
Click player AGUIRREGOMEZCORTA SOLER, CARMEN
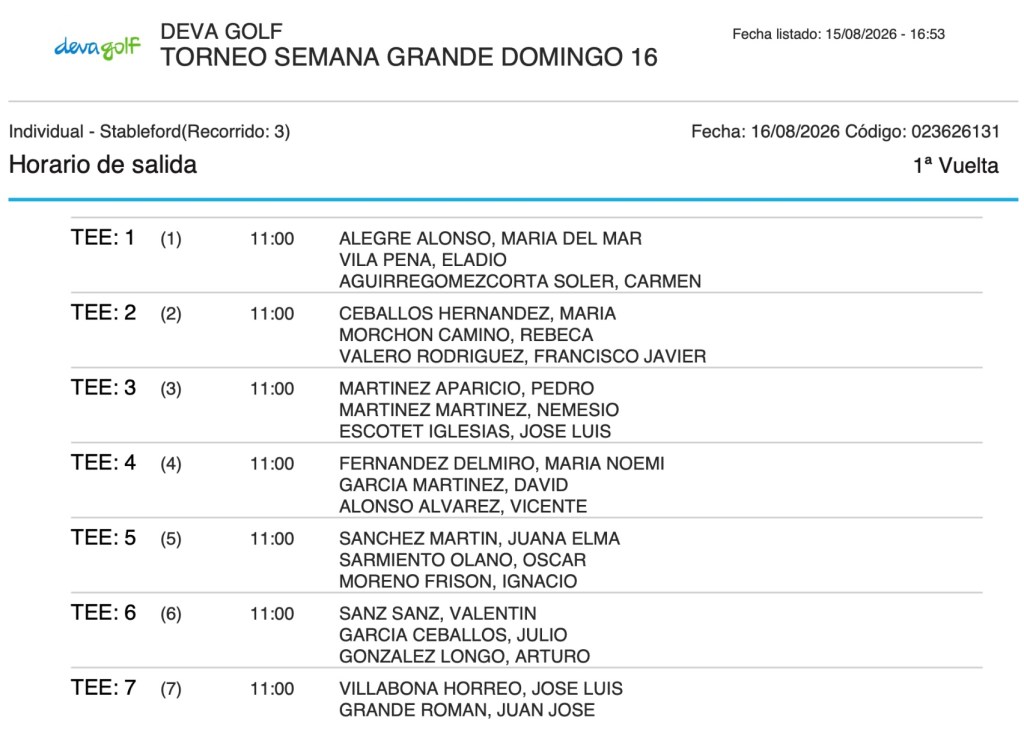point(520,281)
